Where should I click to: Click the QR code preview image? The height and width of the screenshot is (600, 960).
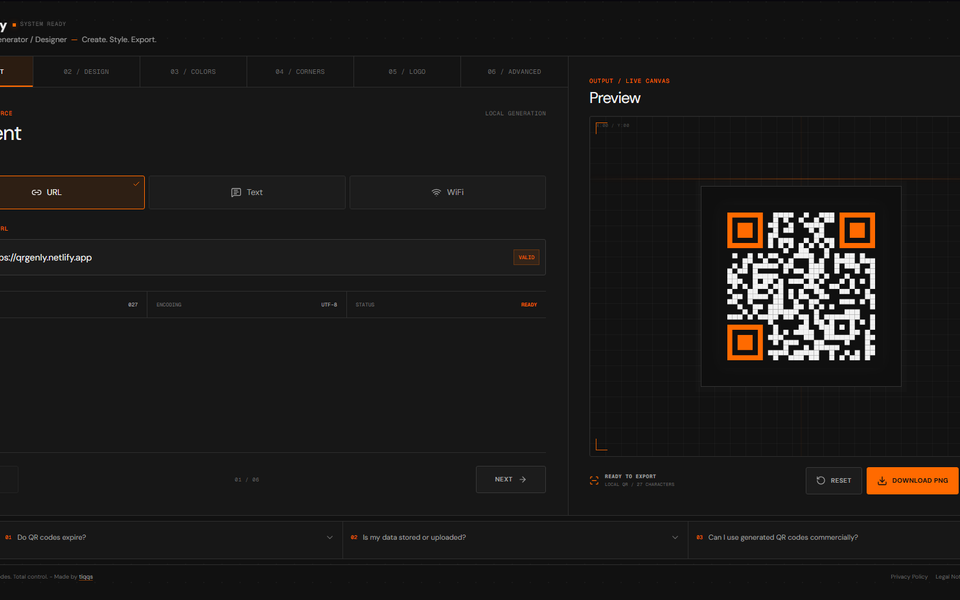[801, 287]
